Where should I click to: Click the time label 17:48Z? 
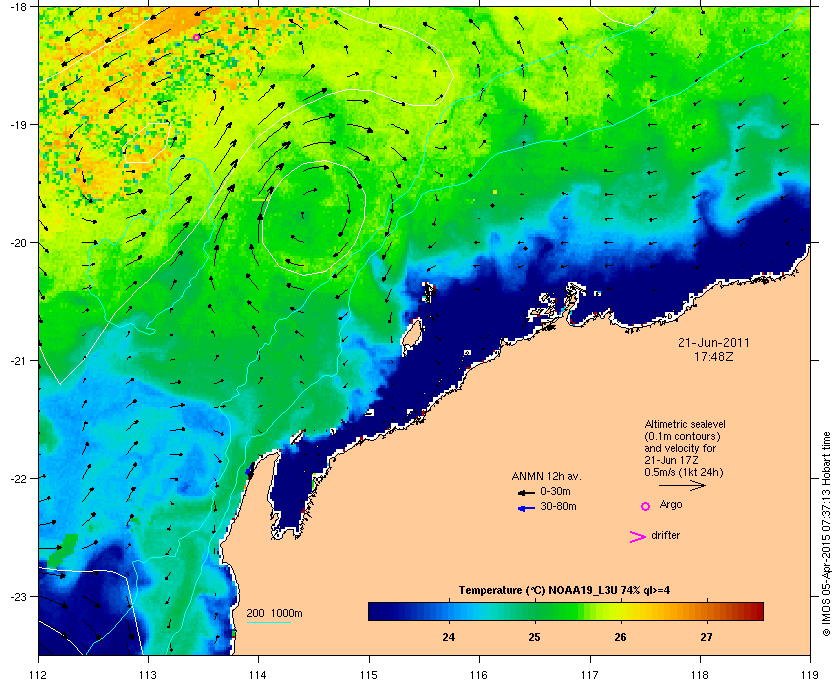point(714,356)
